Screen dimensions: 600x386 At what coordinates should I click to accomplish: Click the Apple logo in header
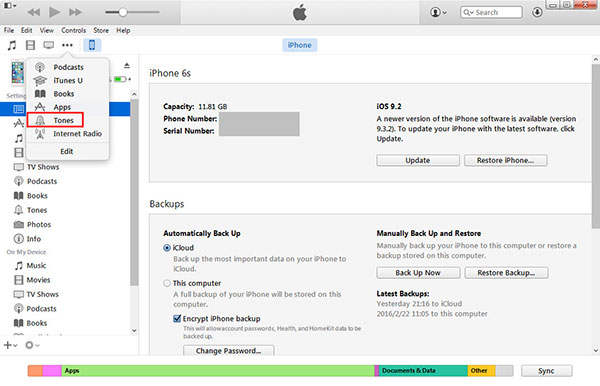tap(300, 13)
